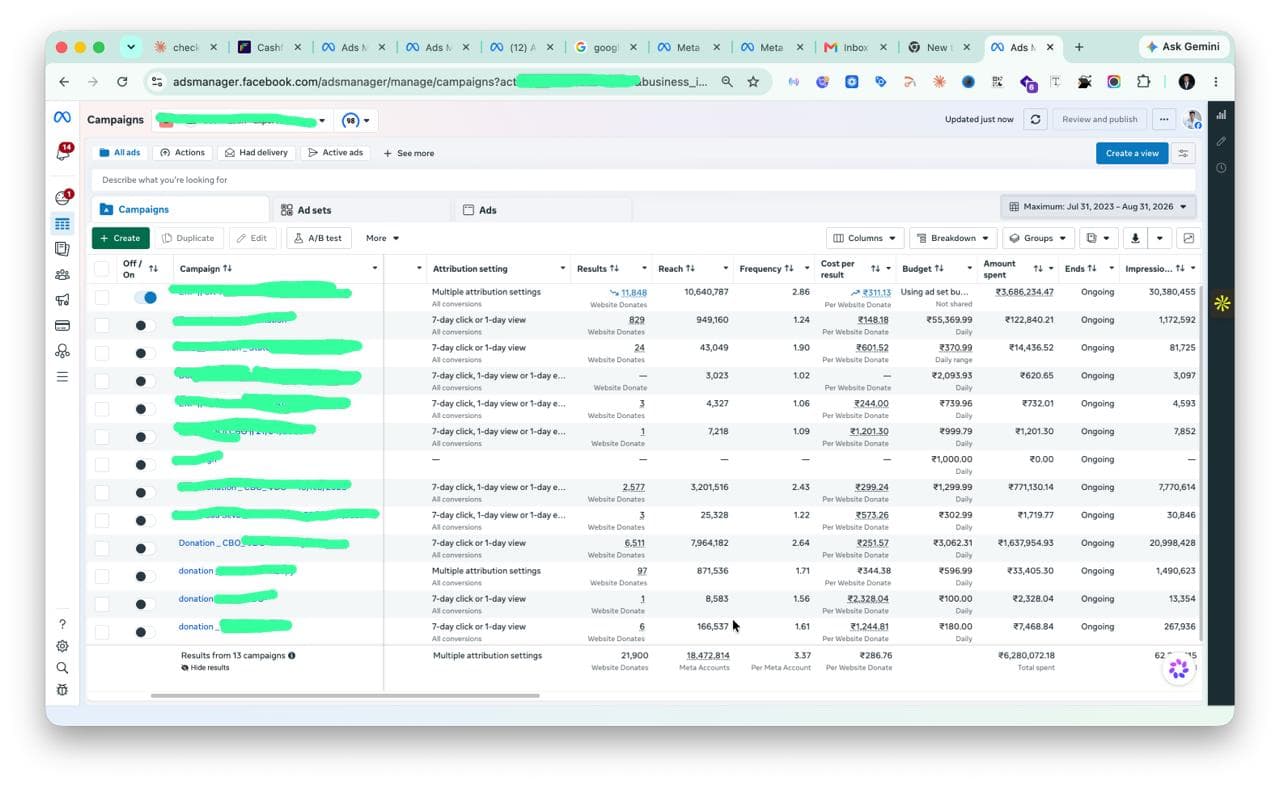Open the Billing card icon in sidebar
This screenshot has height=786, width=1280.
tap(62, 326)
